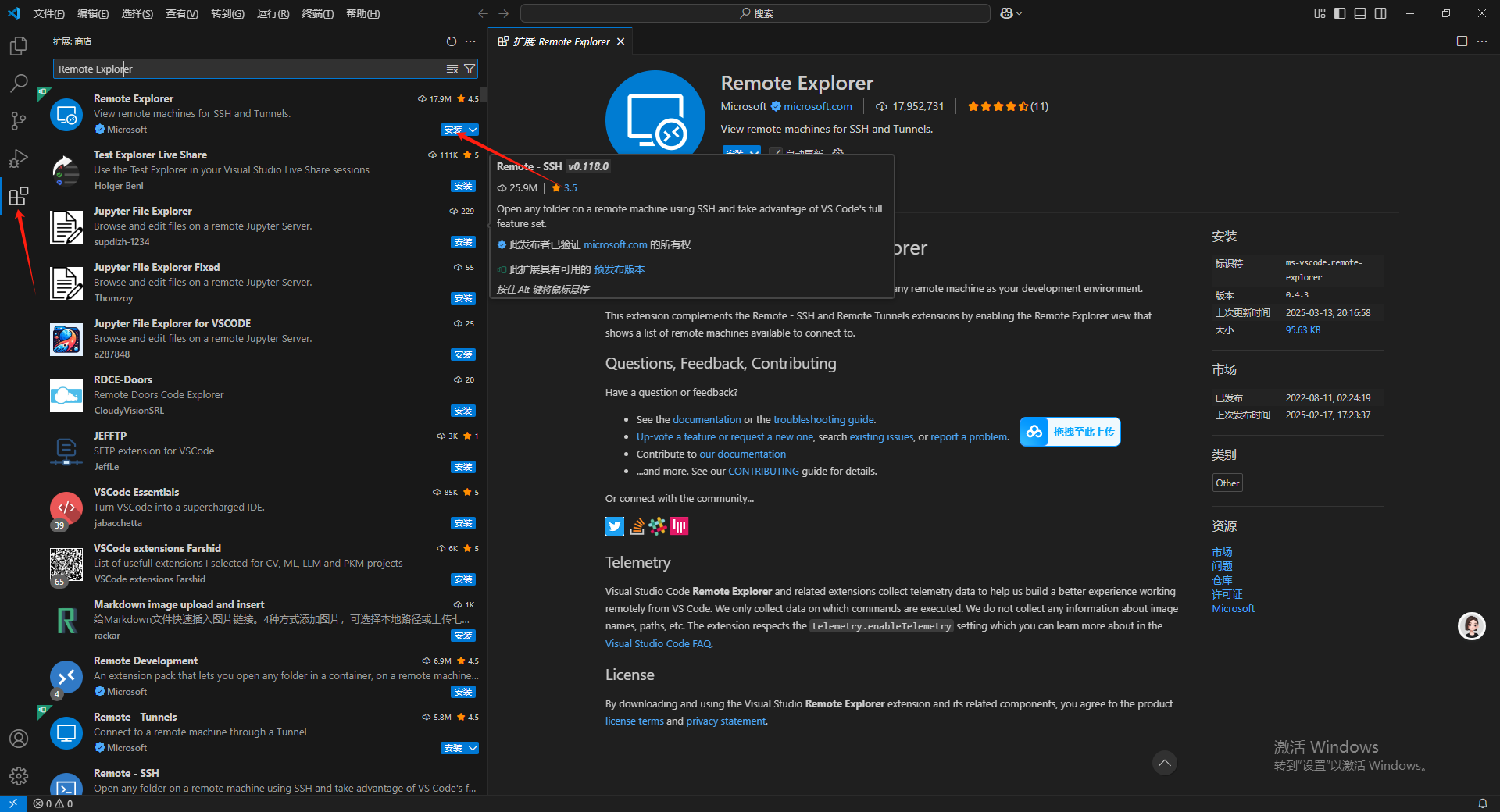Click the 拖拽至此上传 upload button
Image resolution: width=1500 pixels, height=812 pixels.
tap(1070, 432)
